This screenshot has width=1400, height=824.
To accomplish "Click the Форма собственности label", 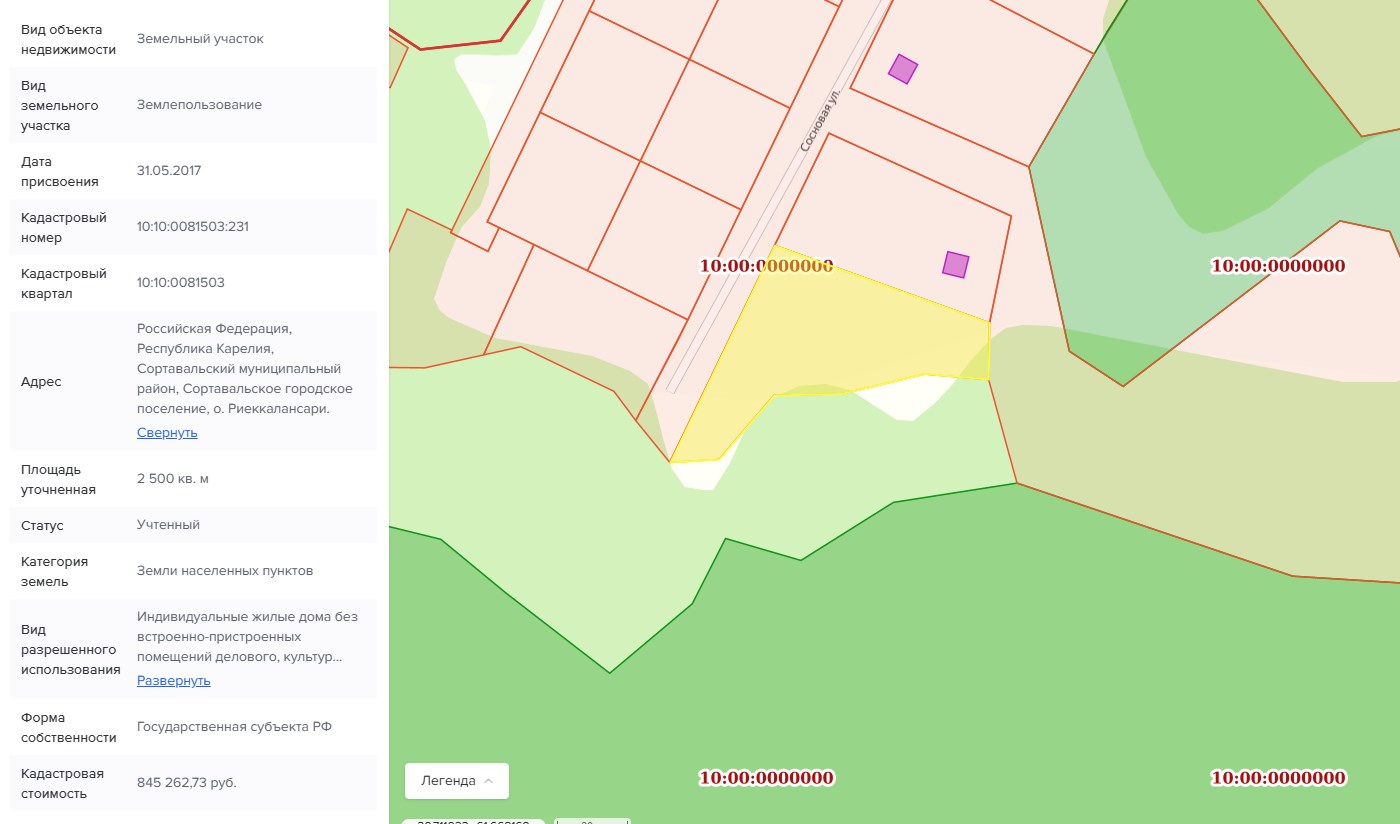I will [71, 727].
